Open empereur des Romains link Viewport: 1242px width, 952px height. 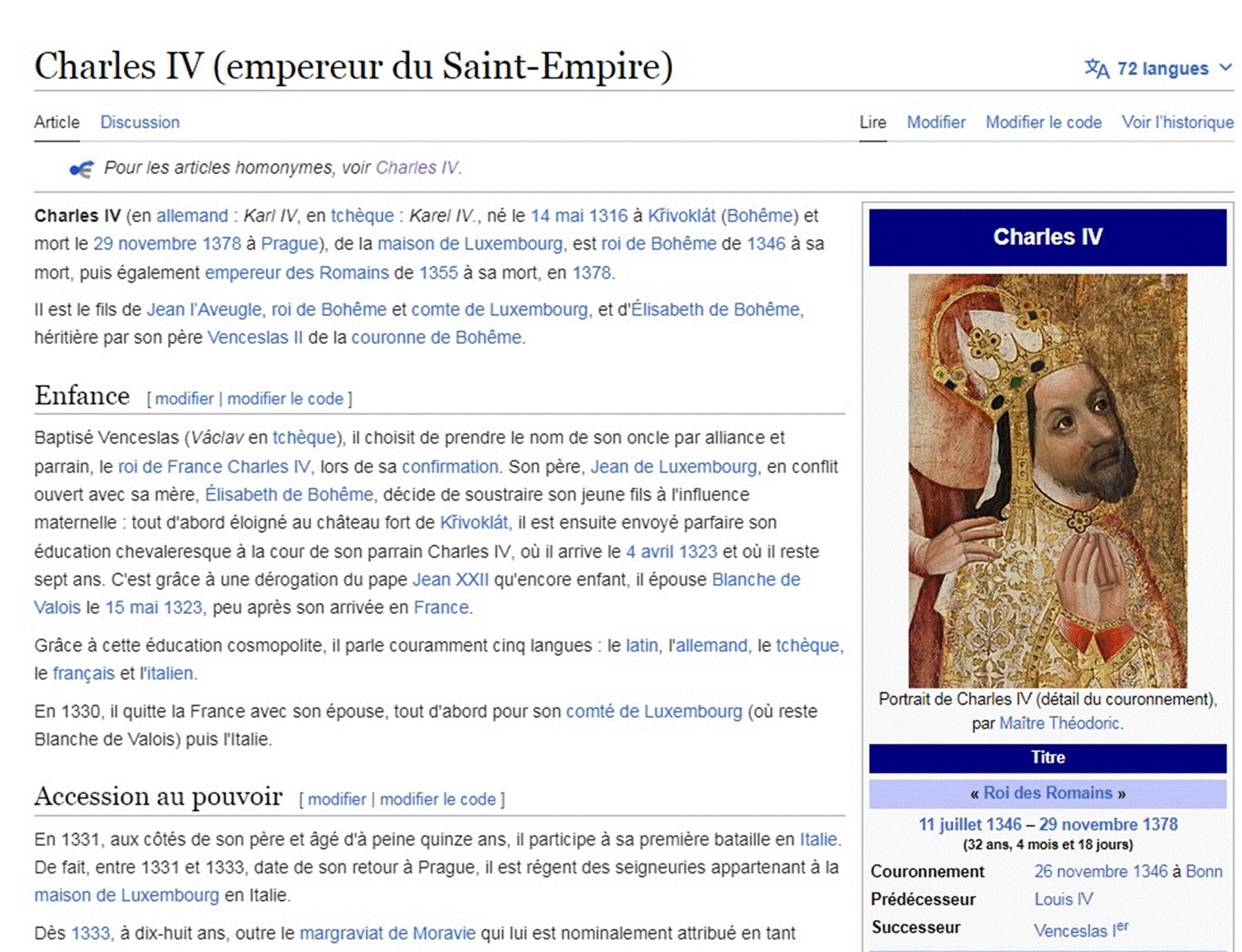coord(297,273)
